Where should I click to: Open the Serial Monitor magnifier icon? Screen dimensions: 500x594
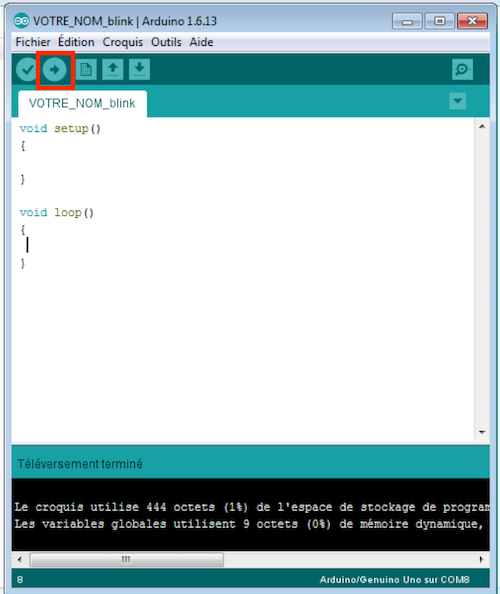[x=462, y=69]
